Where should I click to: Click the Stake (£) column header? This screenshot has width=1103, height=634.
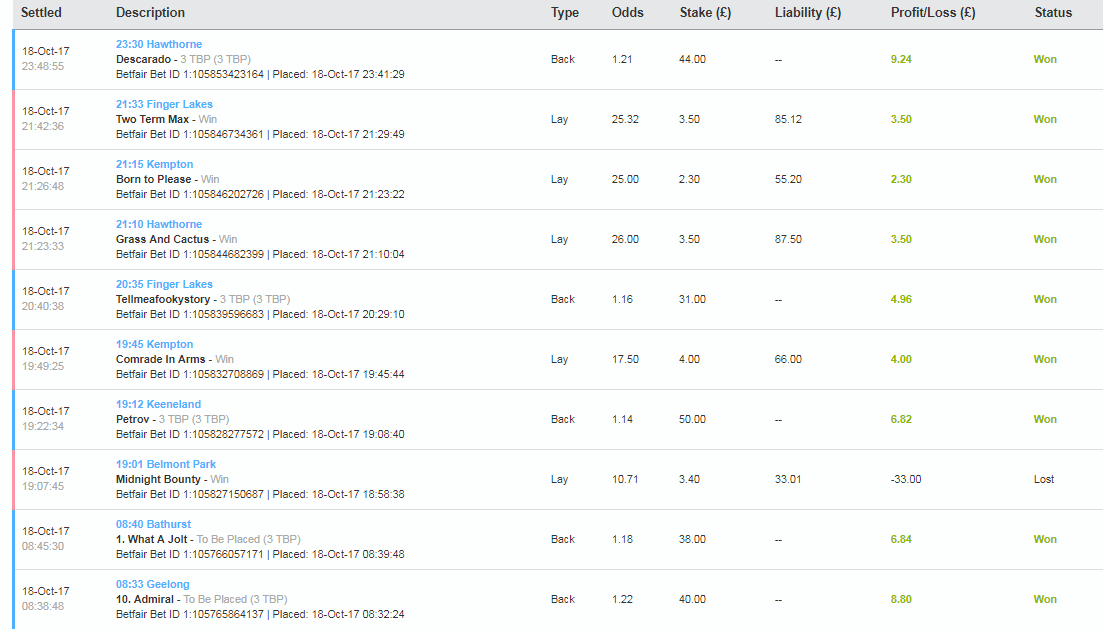(x=706, y=13)
